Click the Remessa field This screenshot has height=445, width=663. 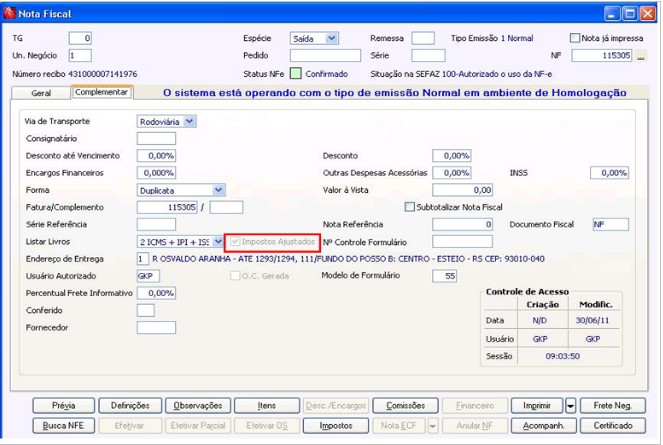click(x=423, y=38)
